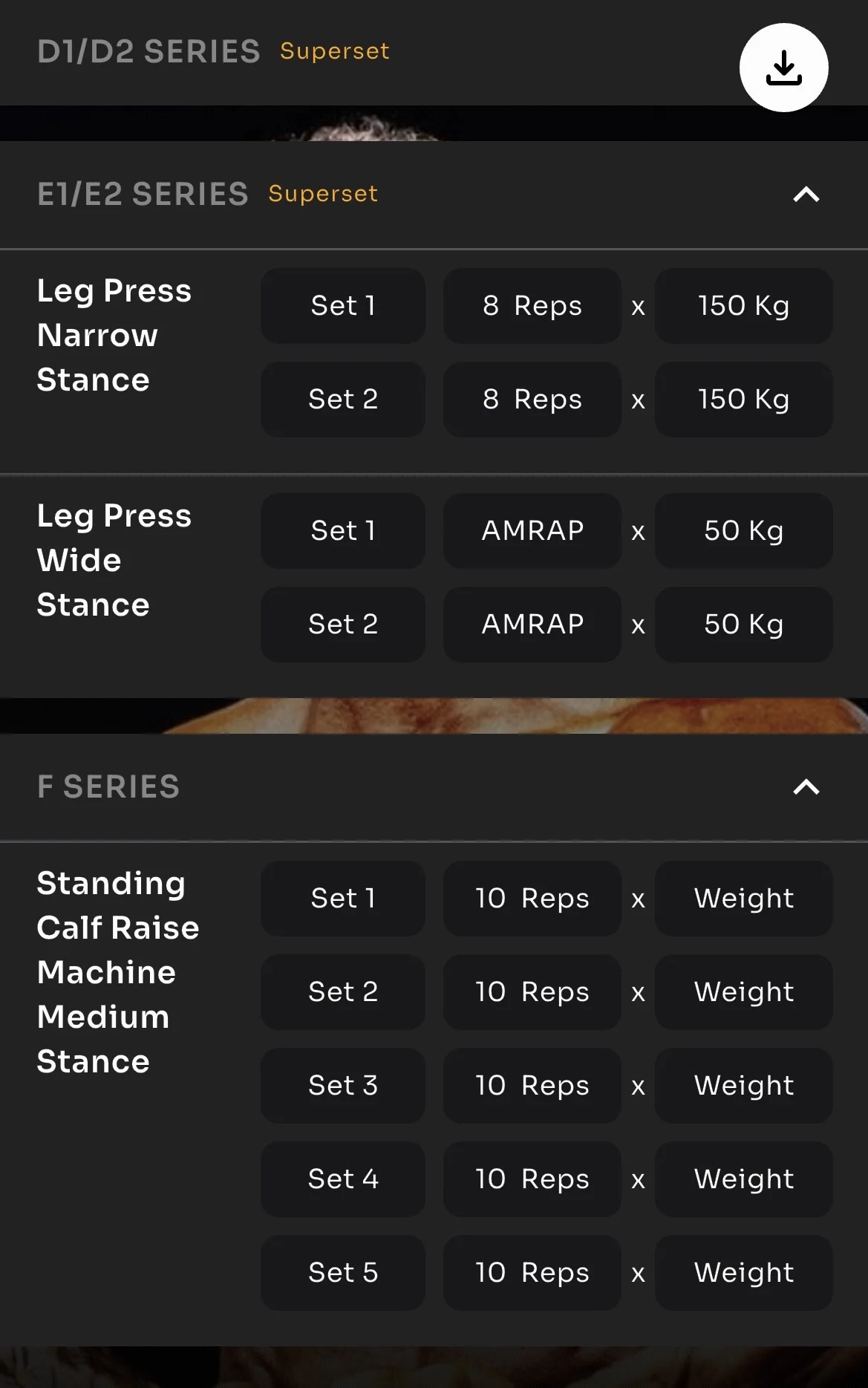Select Set 5 of Standing Calf Raise
The width and height of the screenshot is (868, 1388).
(x=343, y=1273)
